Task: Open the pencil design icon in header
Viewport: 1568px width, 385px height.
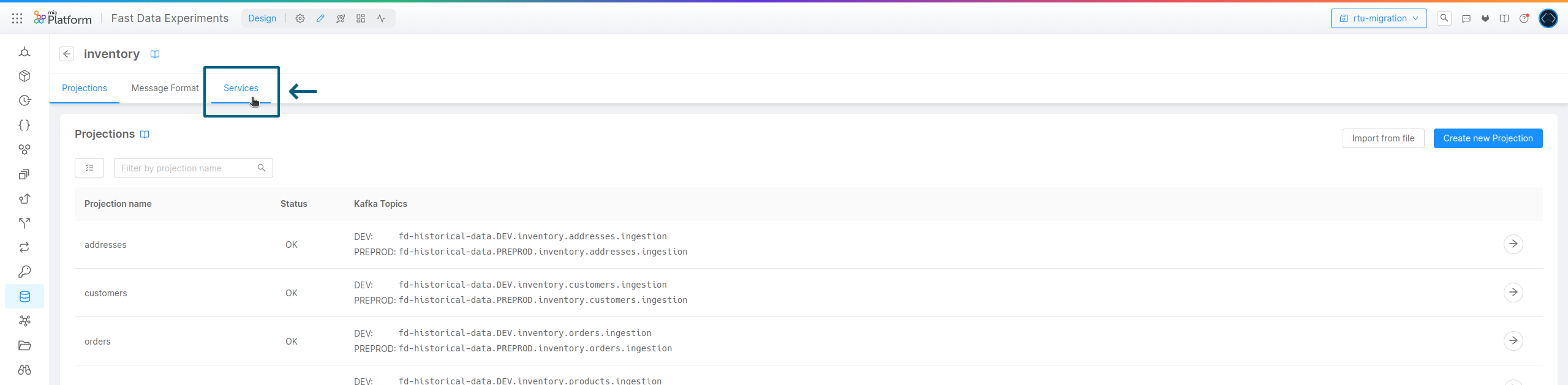Action: pos(320,18)
